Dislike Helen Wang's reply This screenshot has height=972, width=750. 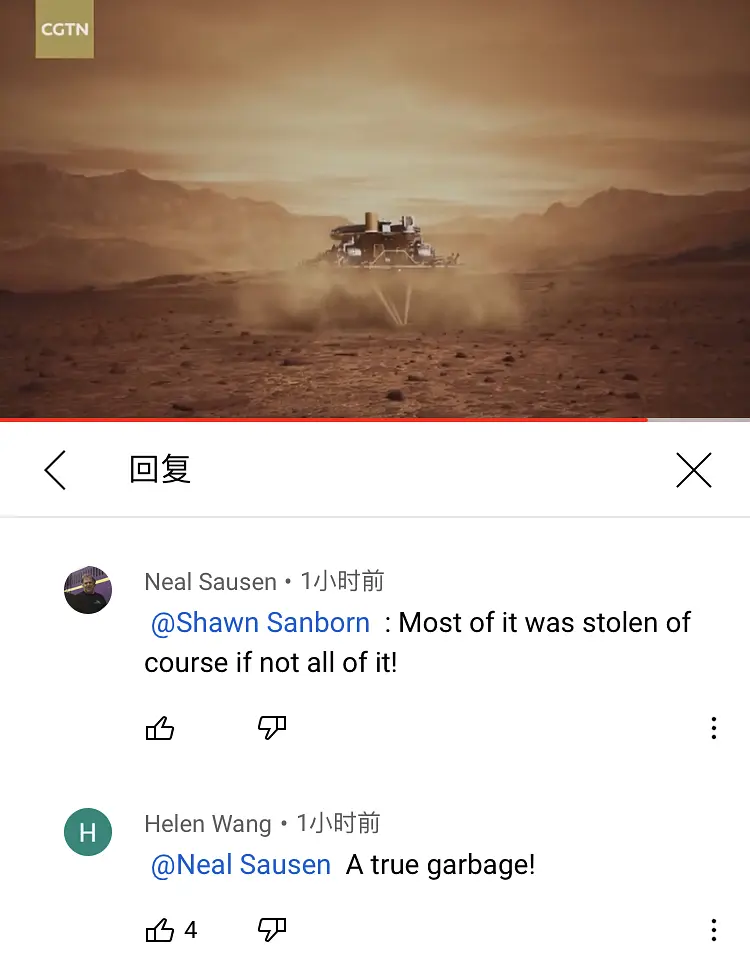272,930
